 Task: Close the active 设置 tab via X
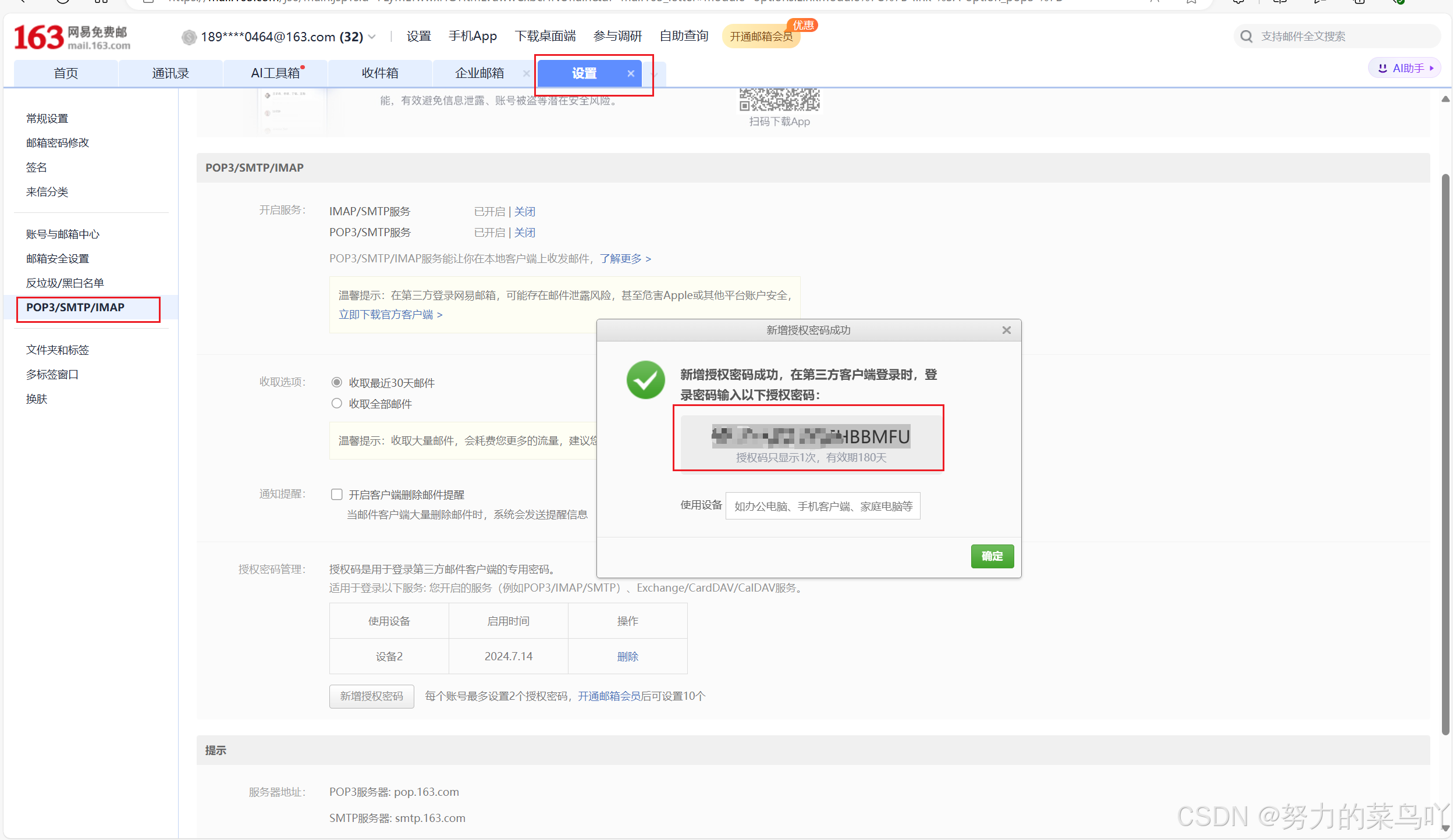click(x=631, y=73)
